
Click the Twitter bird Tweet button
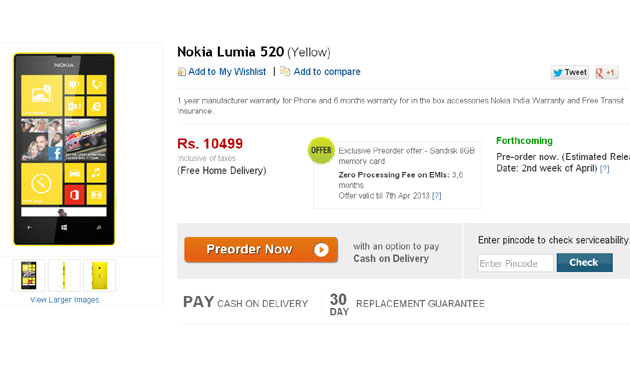point(570,72)
